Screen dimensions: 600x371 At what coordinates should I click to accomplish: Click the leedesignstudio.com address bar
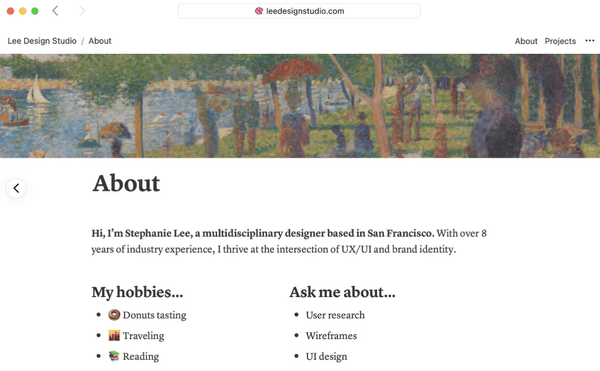coord(299,11)
